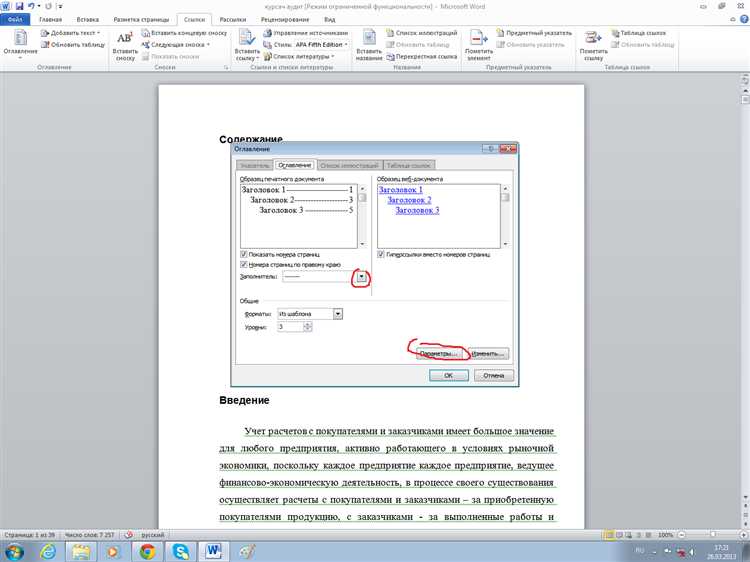Open Список литературы dropdown

(298, 56)
